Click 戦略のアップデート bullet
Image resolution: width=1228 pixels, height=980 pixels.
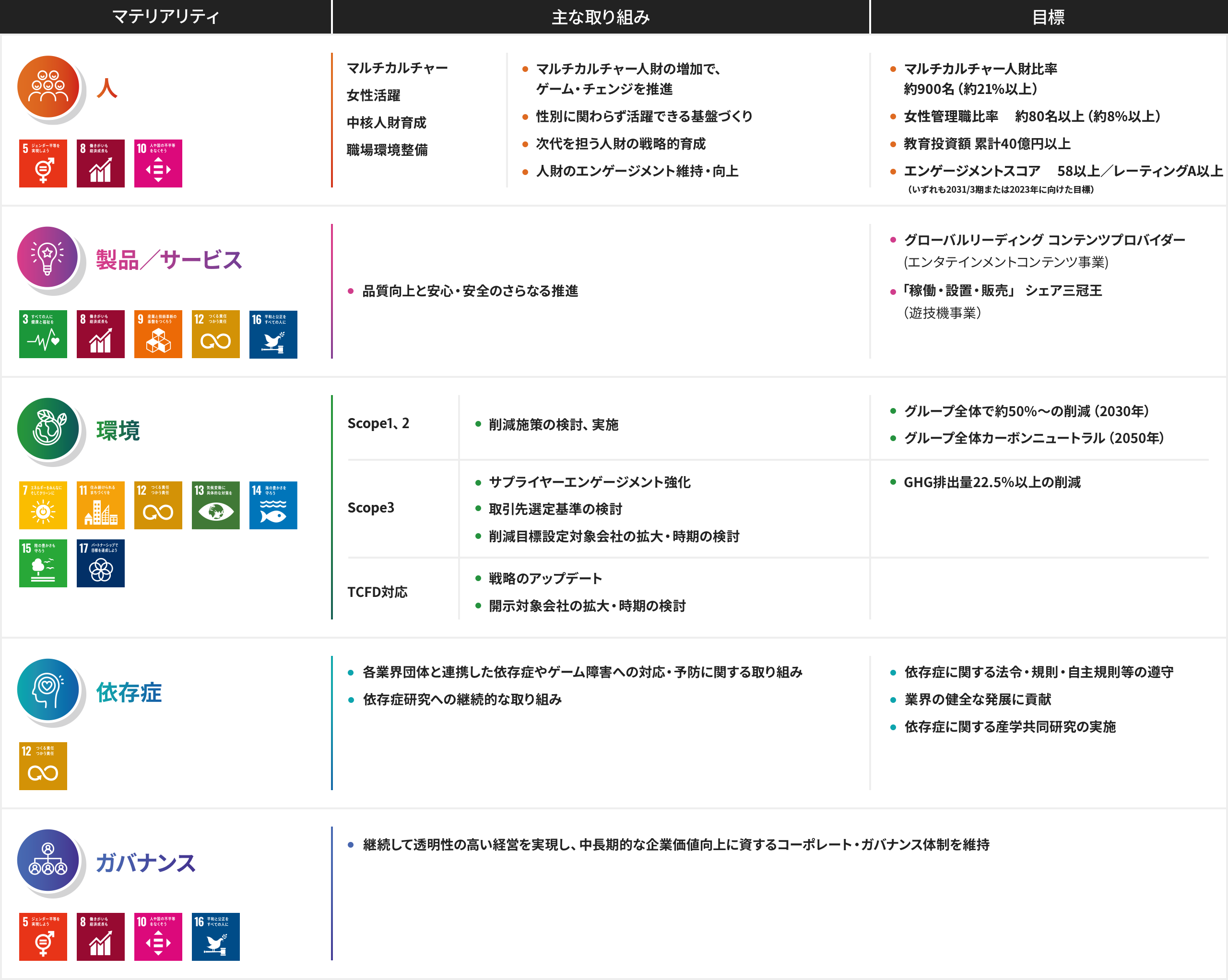pos(546,579)
